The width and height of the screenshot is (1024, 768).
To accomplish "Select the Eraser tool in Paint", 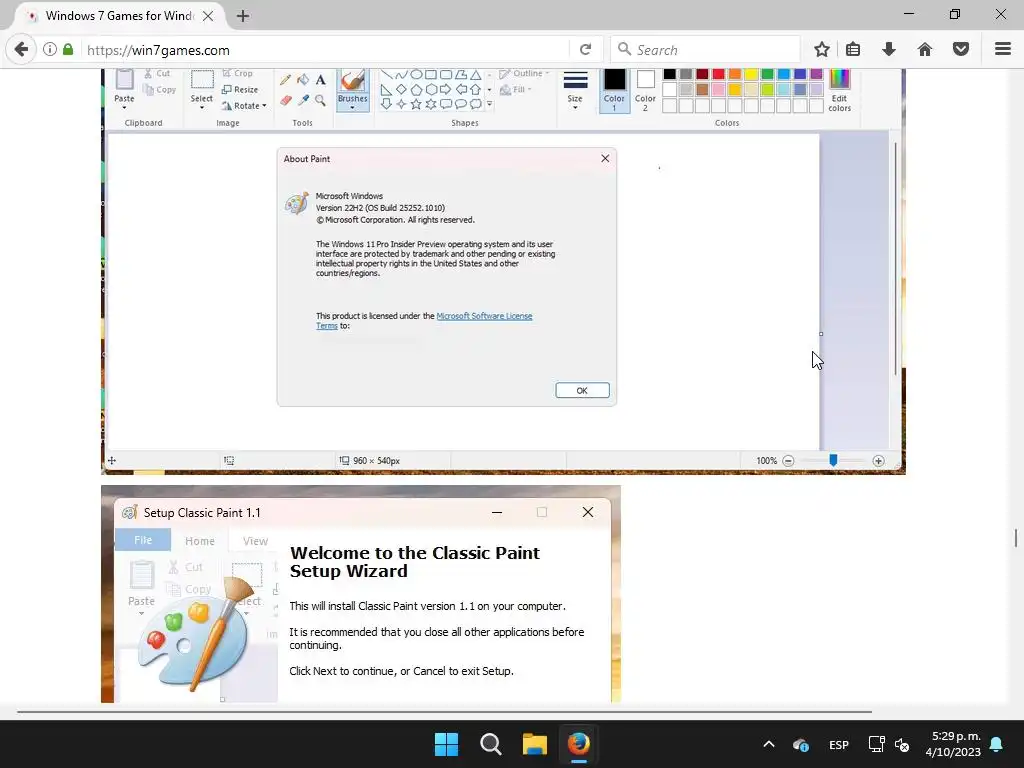I will click(x=285, y=100).
